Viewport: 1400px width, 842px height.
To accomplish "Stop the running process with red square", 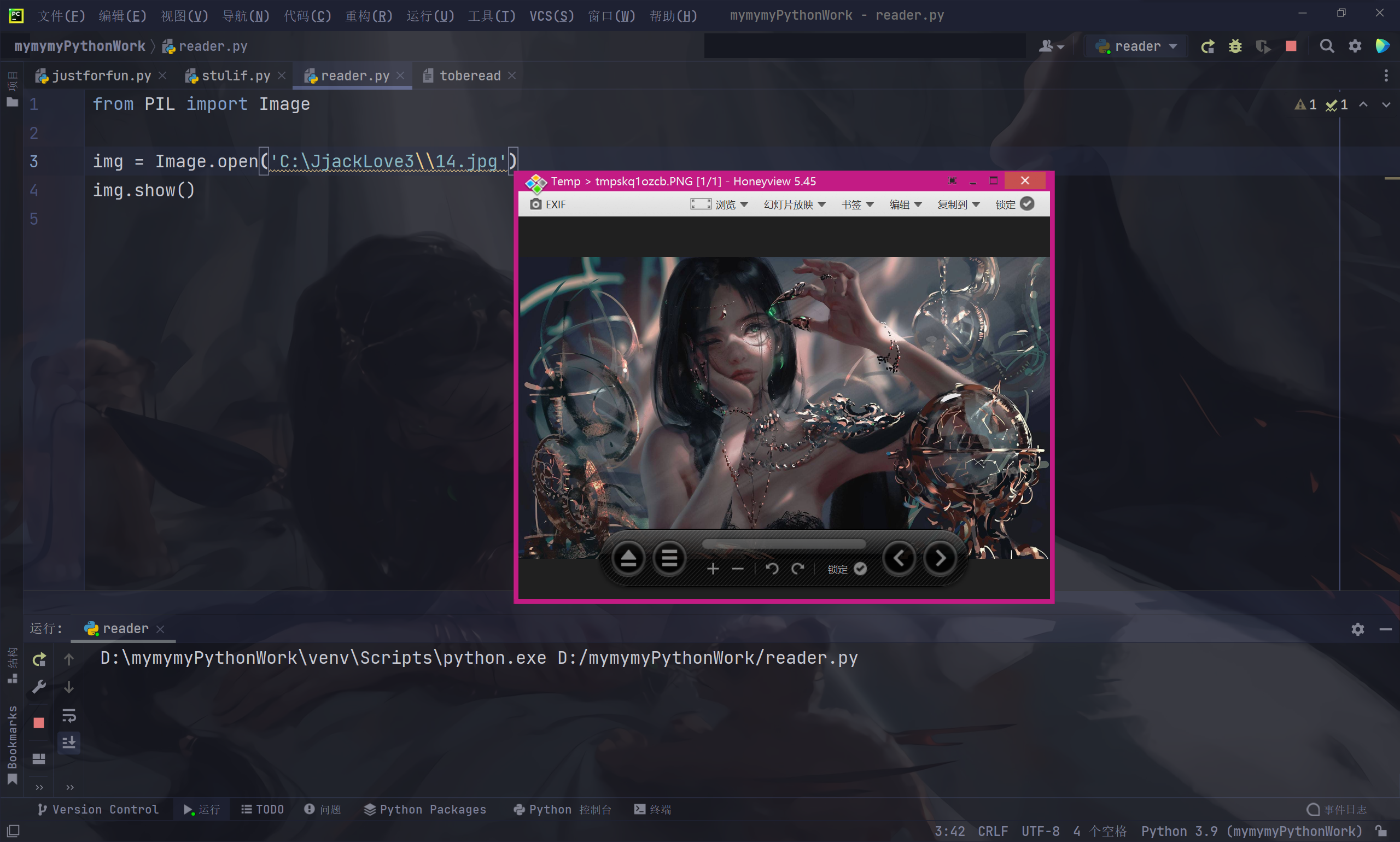I will 1291,46.
